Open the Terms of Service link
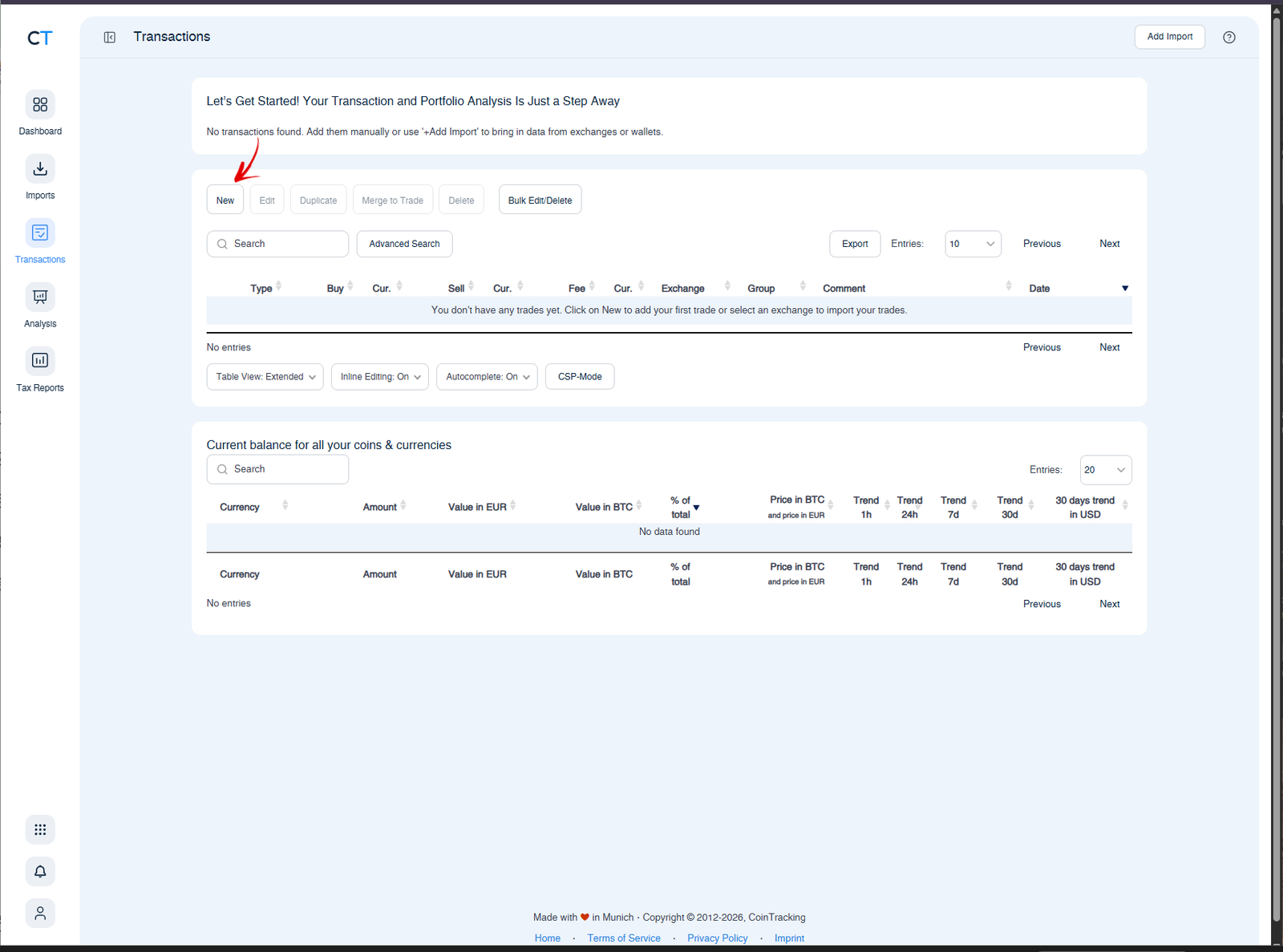Image resolution: width=1283 pixels, height=952 pixels. point(624,938)
